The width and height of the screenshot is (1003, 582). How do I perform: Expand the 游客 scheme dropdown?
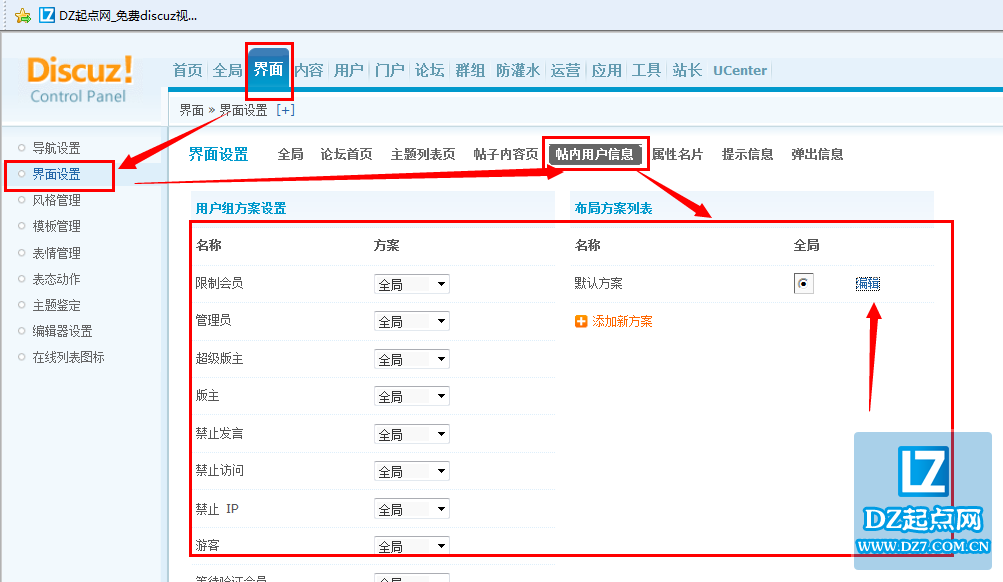411,547
